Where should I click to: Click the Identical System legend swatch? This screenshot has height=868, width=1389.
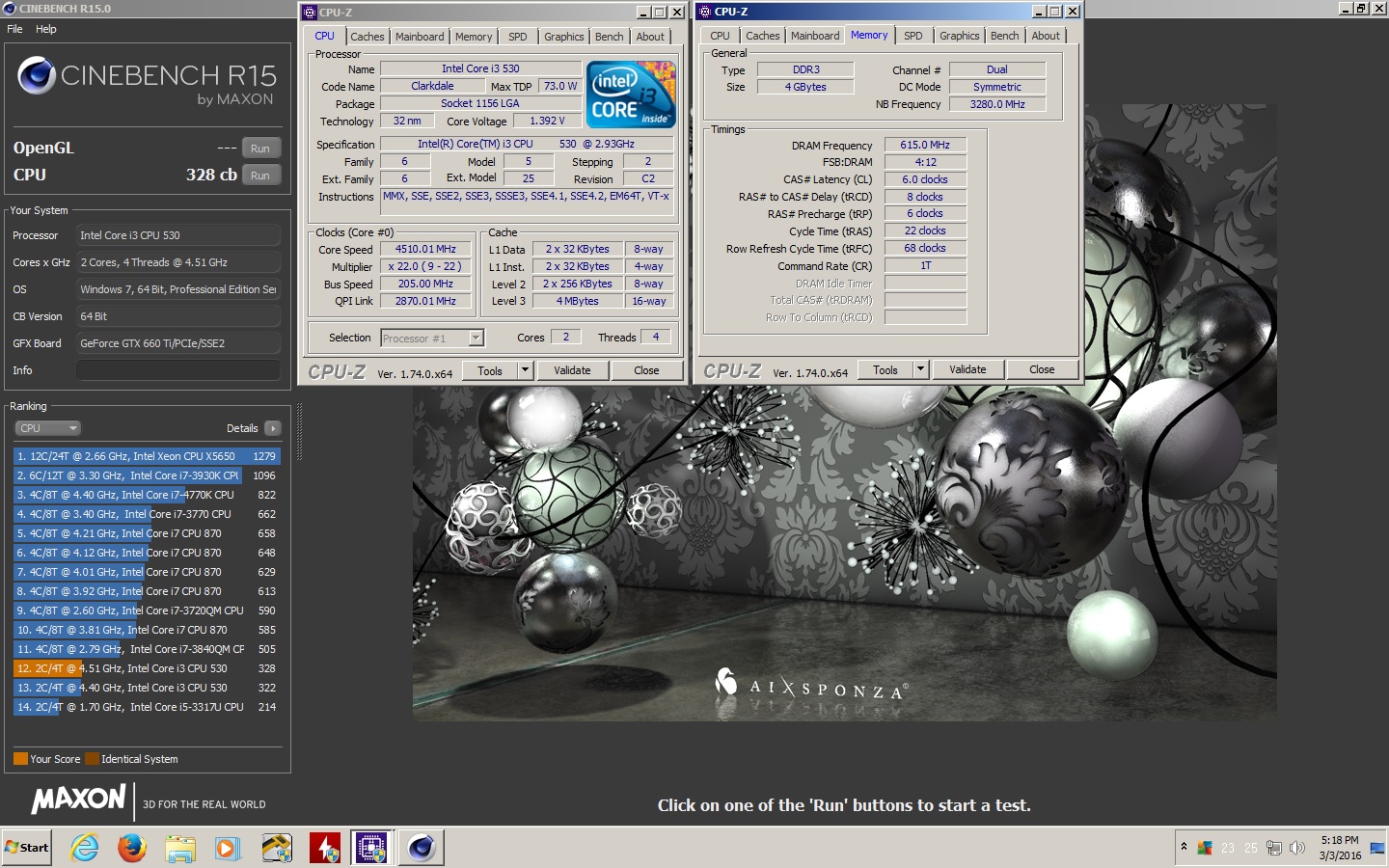(x=92, y=759)
